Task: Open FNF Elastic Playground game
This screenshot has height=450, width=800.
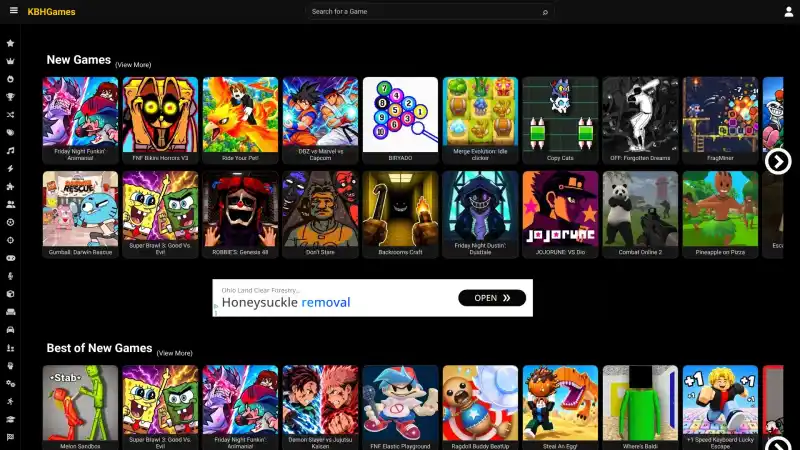Action: pos(401,407)
